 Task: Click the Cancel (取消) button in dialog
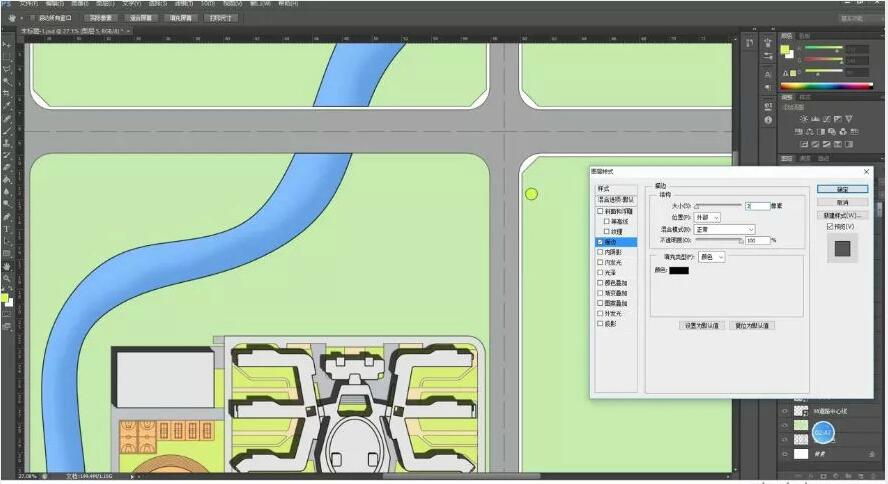842,202
